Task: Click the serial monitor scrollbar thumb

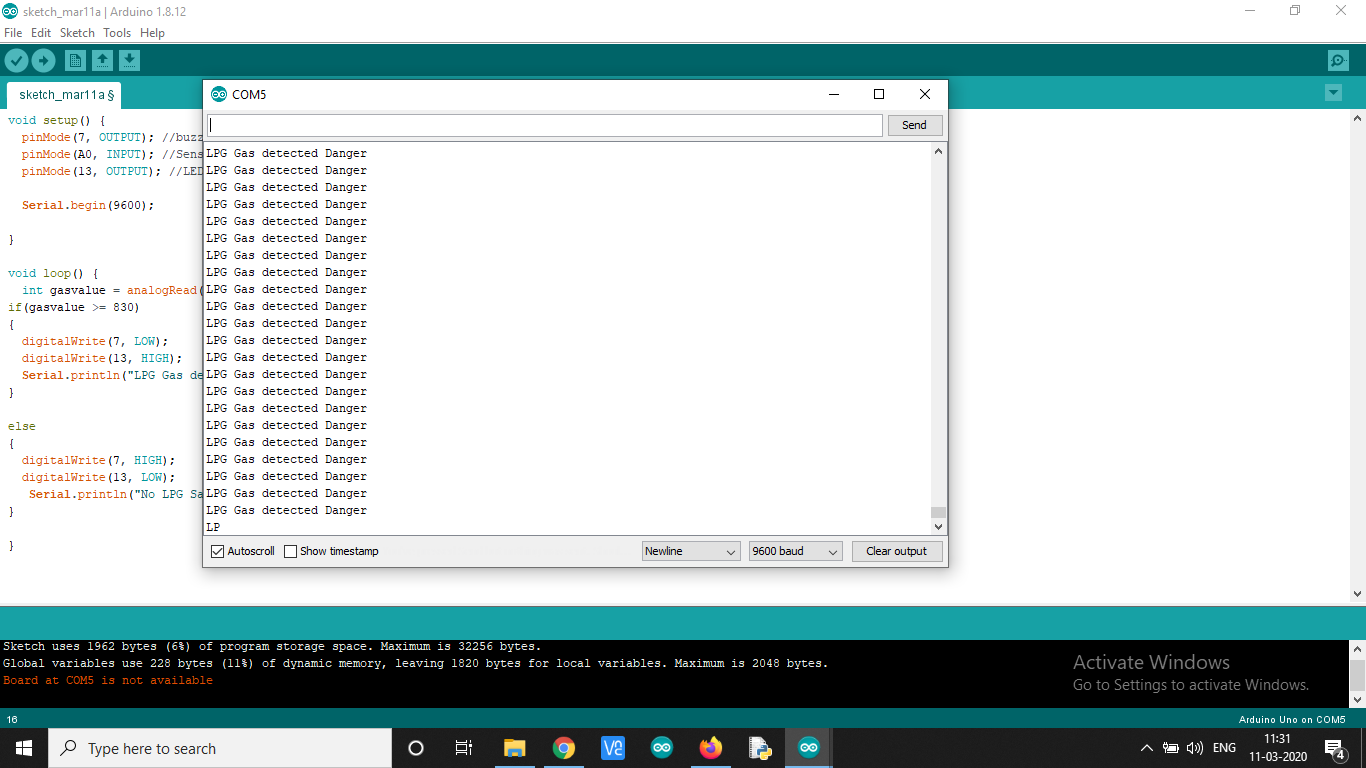Action: pos(938,512)
